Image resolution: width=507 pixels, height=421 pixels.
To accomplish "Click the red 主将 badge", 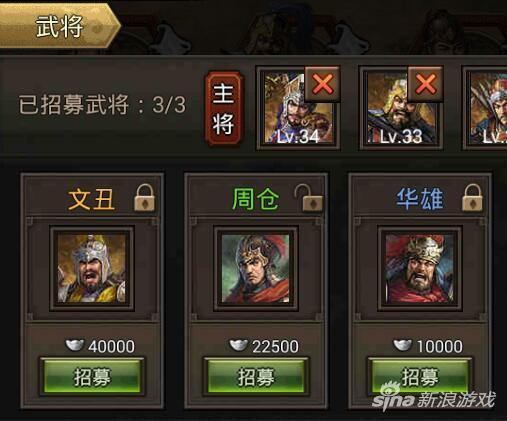I will tap(223, 109).
